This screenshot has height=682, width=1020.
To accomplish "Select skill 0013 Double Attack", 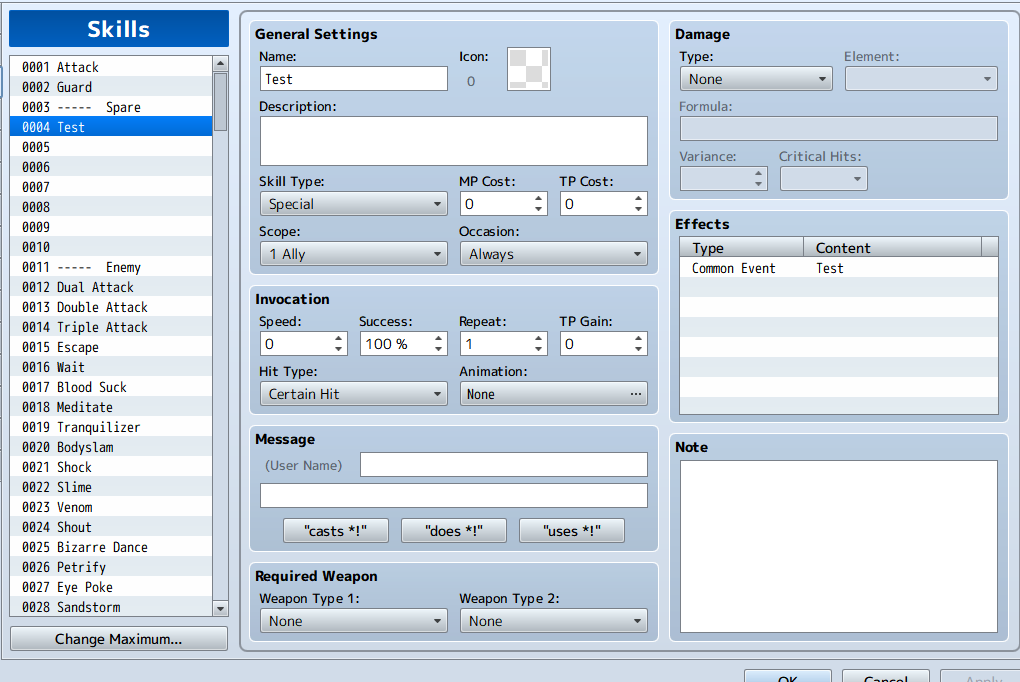I will (x=111, y=307).
